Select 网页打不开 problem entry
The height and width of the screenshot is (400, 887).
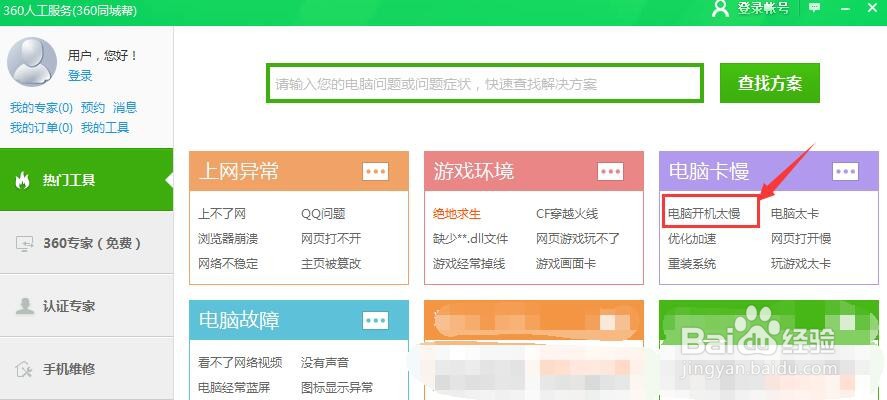(331, 239)
